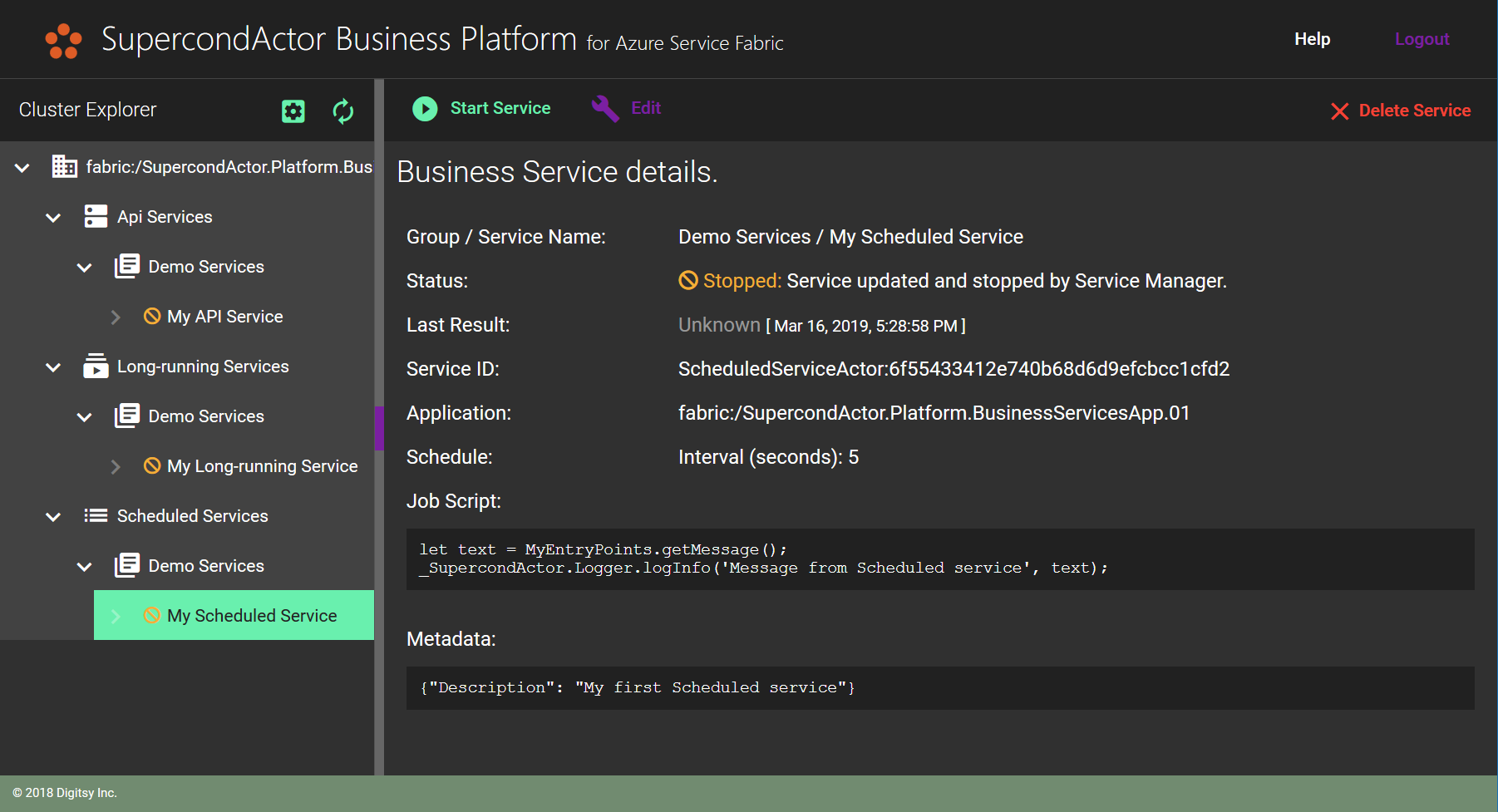Click 'Demo Services / My Scheduled Service' value
Screen dimensions: 1498x812
850,237
